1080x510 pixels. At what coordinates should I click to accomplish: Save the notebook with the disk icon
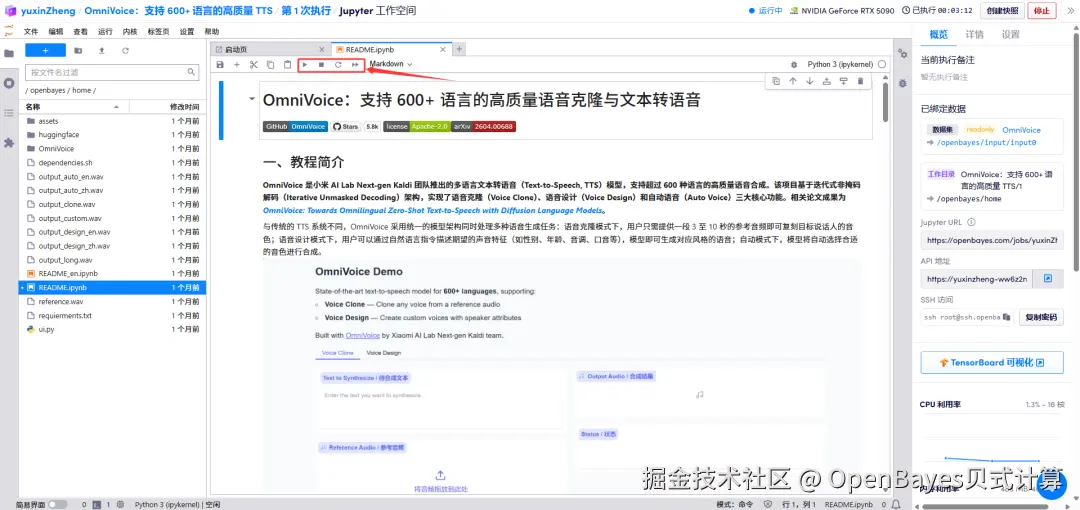(x=220, y=65)
